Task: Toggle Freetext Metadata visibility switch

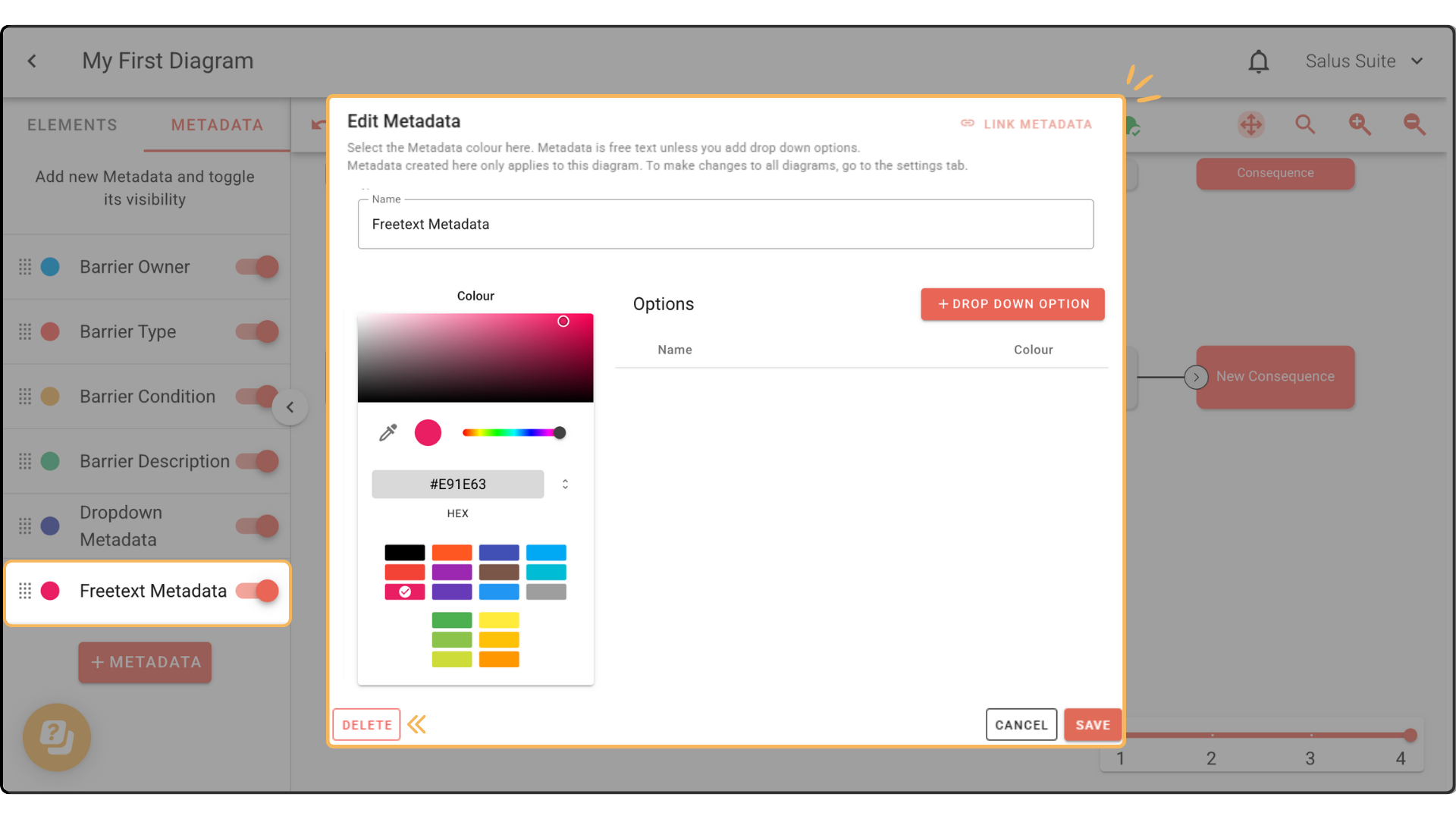Action: (x=258, y=591)
